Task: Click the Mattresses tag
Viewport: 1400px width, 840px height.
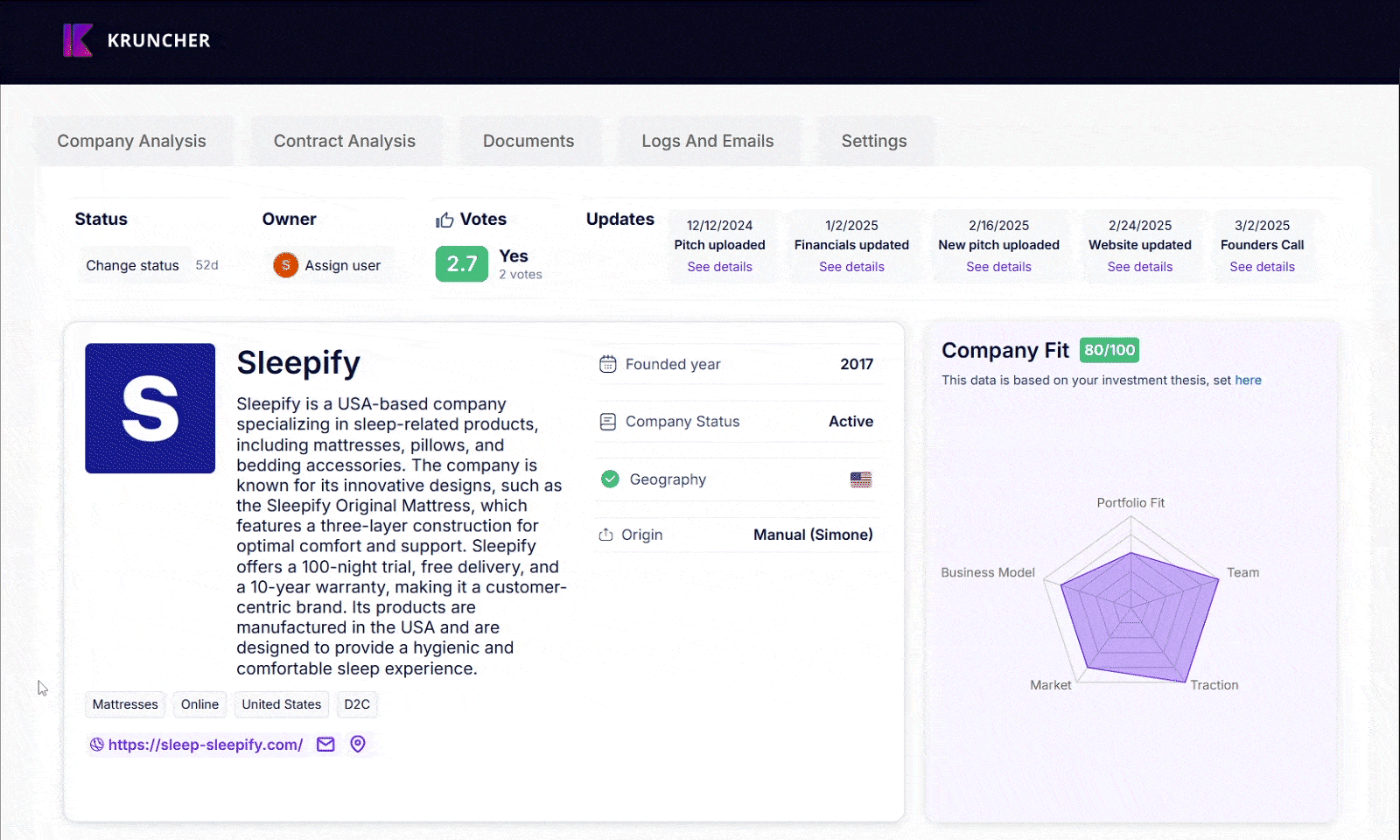Action: point(125,704)
